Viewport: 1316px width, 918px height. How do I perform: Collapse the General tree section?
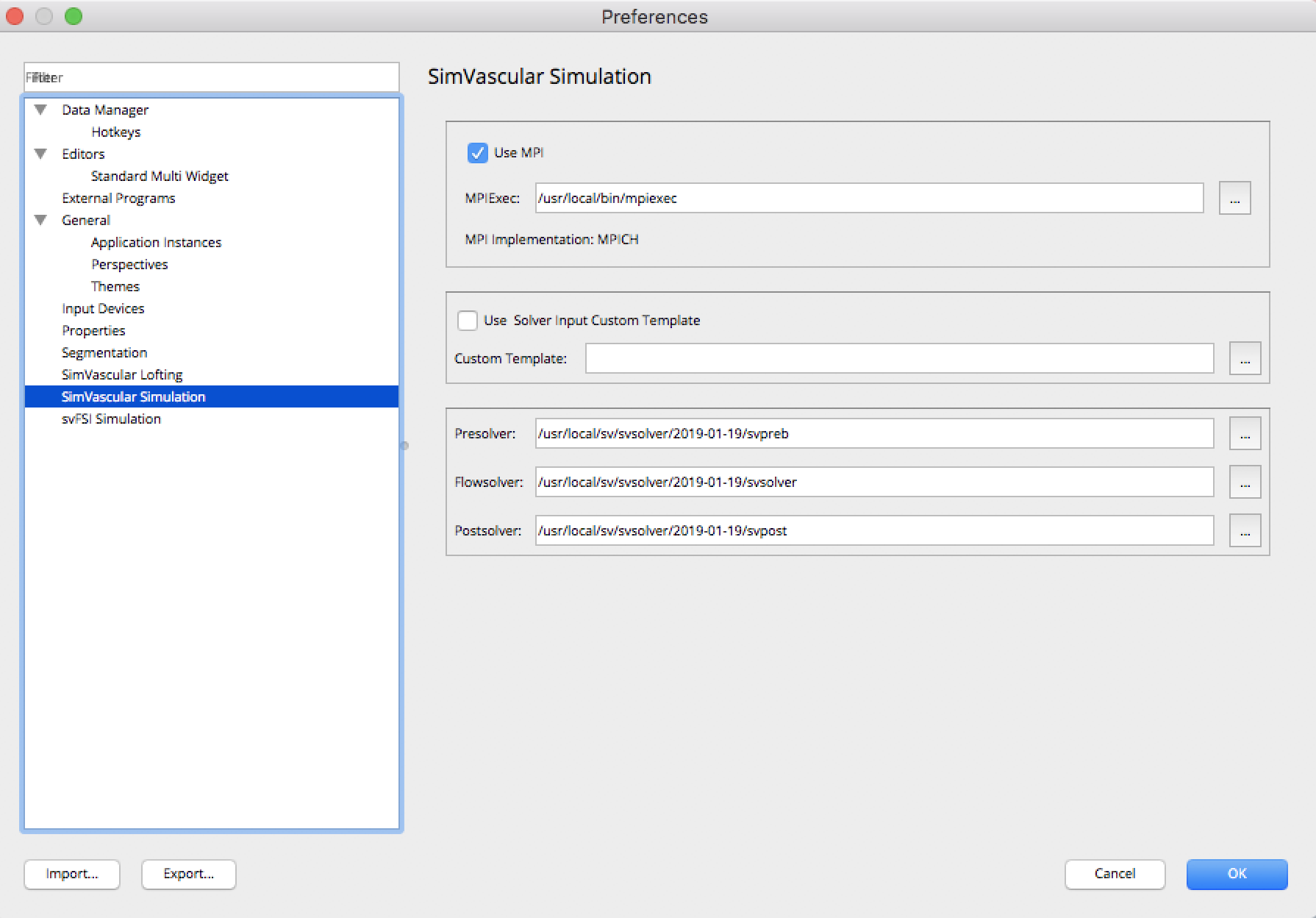(x=41, y=219)
